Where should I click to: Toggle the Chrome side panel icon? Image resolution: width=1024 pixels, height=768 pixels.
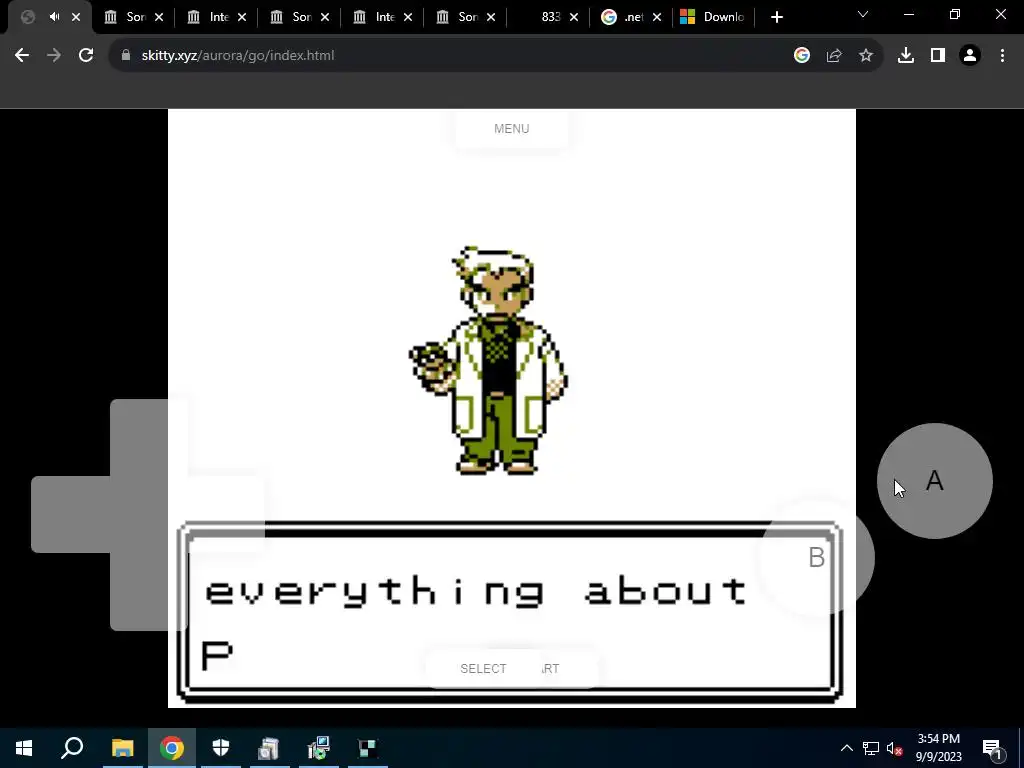938,56
